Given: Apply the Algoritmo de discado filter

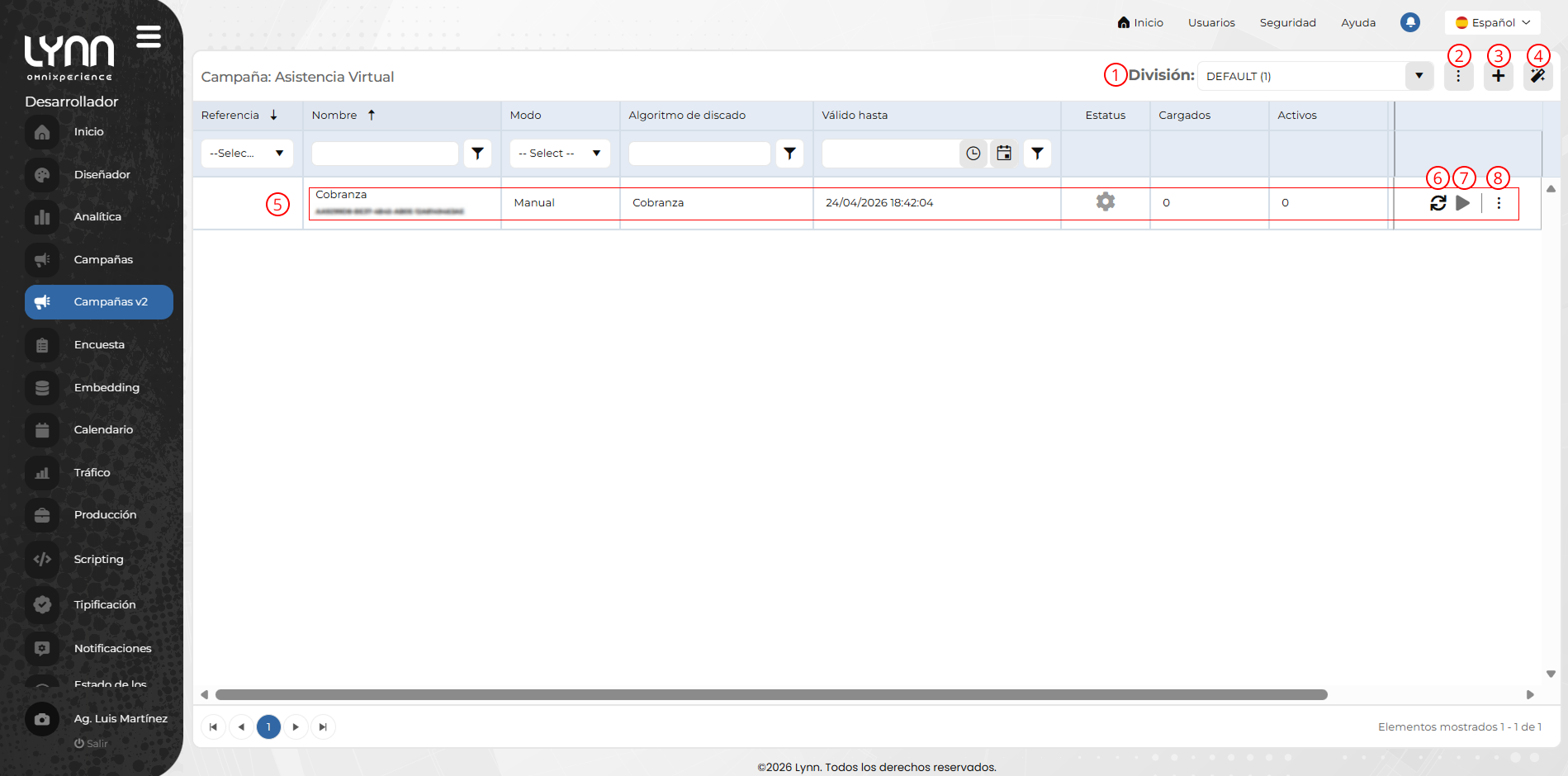Looking at the screenshot, I should 789,154.
